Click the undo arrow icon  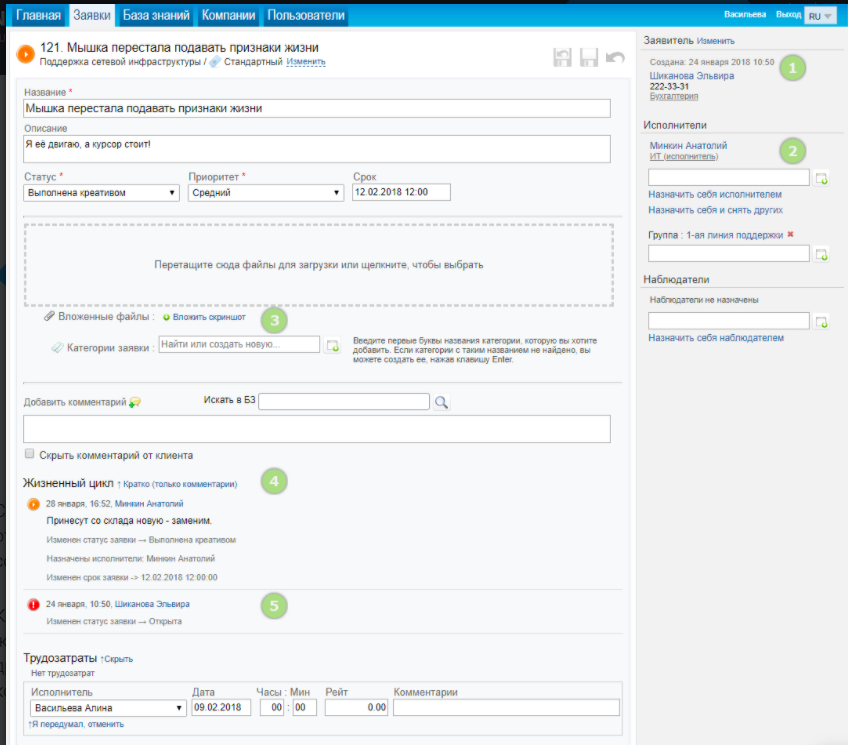615,58
